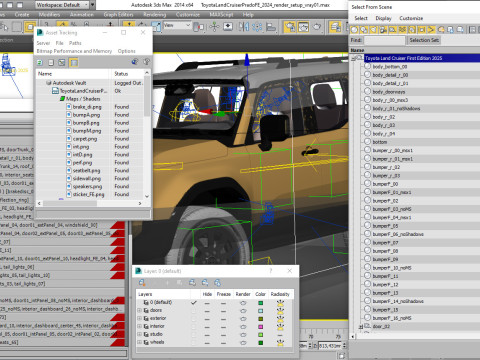
Task: Open MAXScript menu
Action: (x=221, y=15)
